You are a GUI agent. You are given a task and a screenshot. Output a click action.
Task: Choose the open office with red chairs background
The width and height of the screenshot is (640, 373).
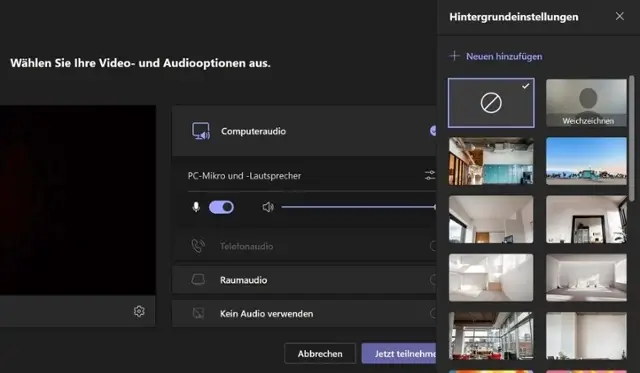(x=491, y=336)
